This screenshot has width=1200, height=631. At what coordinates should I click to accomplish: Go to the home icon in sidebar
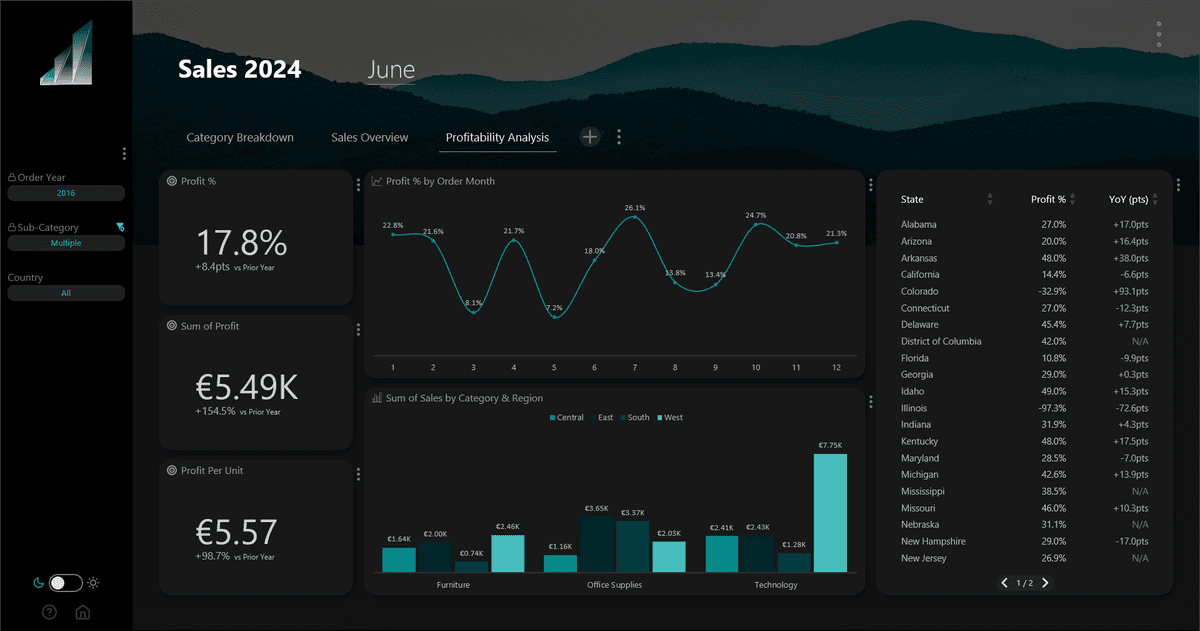point(83,612)
